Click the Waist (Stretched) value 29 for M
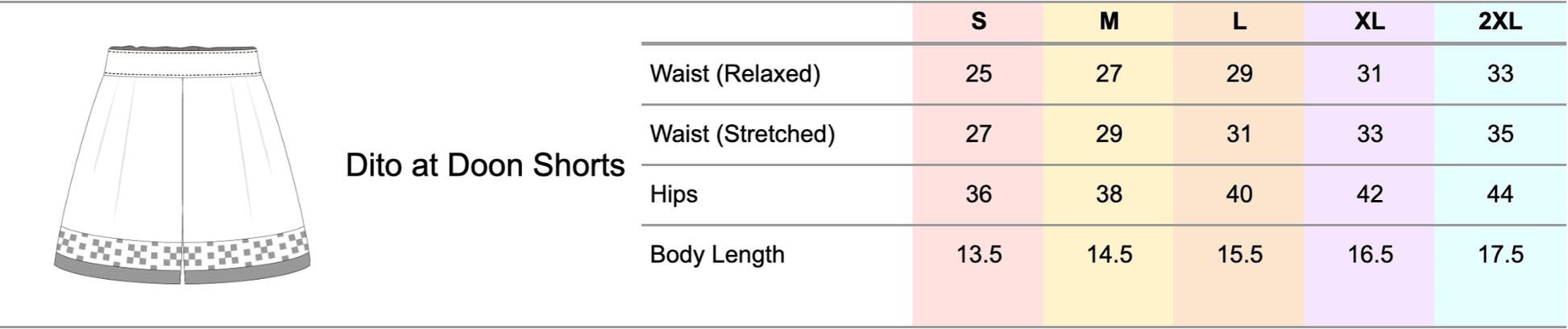1568x329 pixels. pyautogui.click(x=1109, y=134)
